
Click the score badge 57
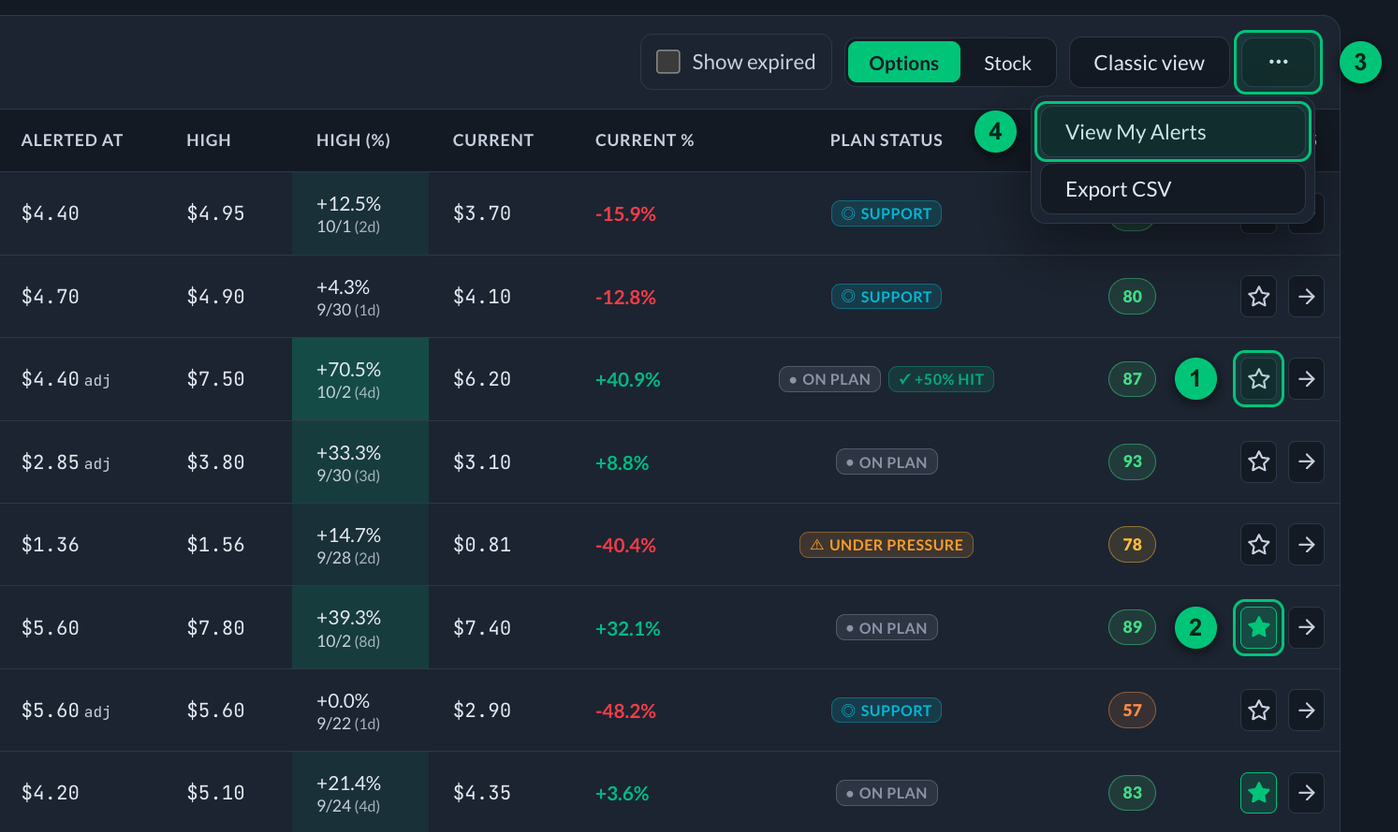tap(1132, 710)
